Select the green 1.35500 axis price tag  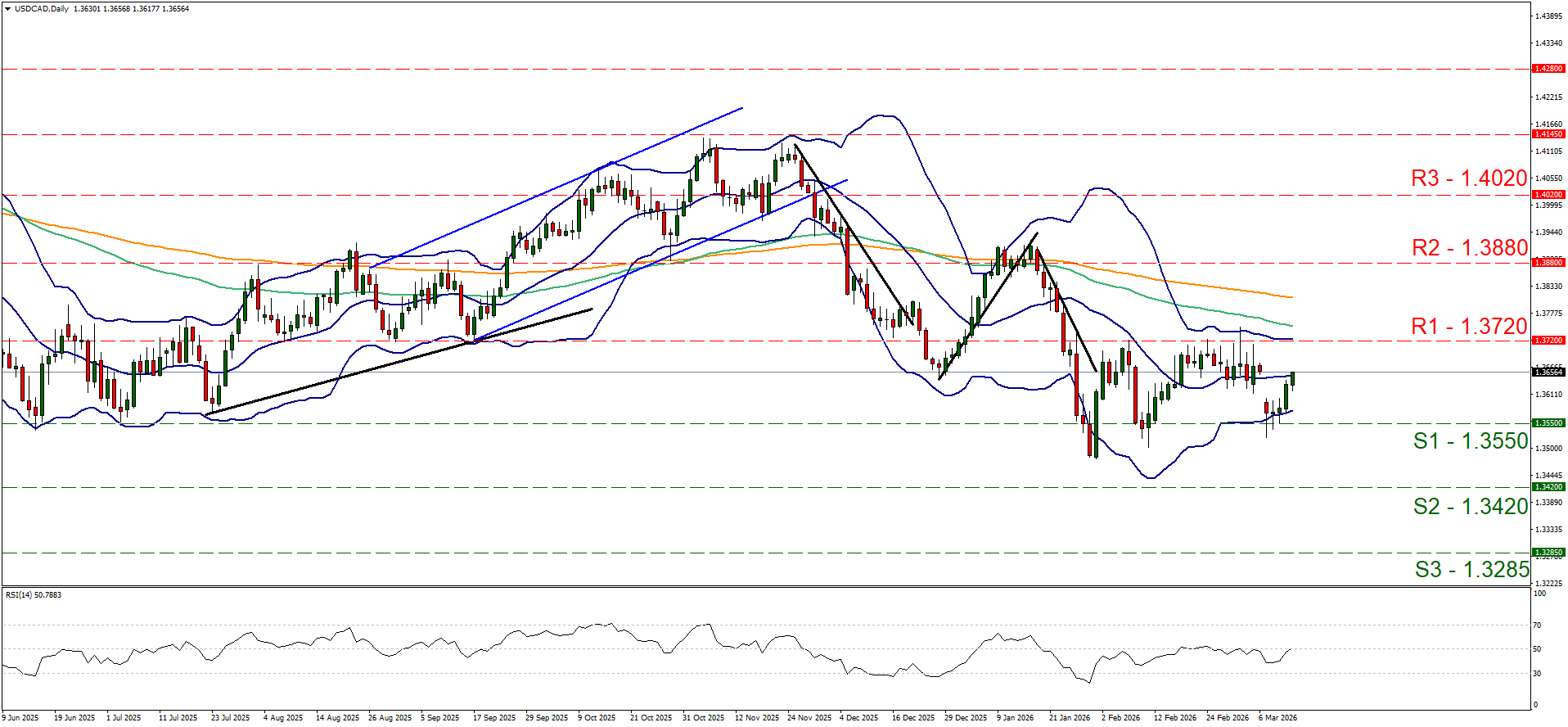[1548, 423]
